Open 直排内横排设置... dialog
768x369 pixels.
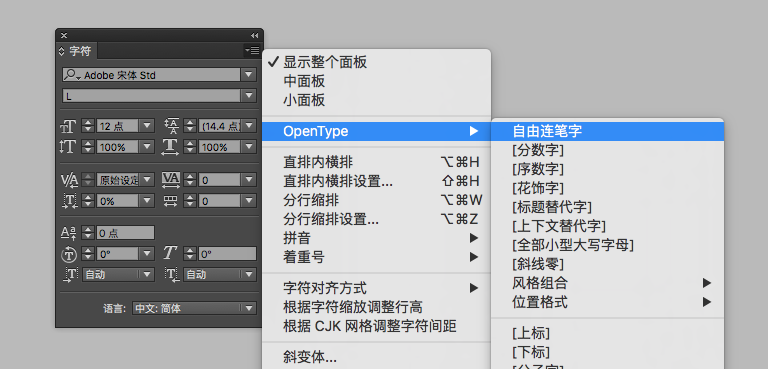pos(376,181)
